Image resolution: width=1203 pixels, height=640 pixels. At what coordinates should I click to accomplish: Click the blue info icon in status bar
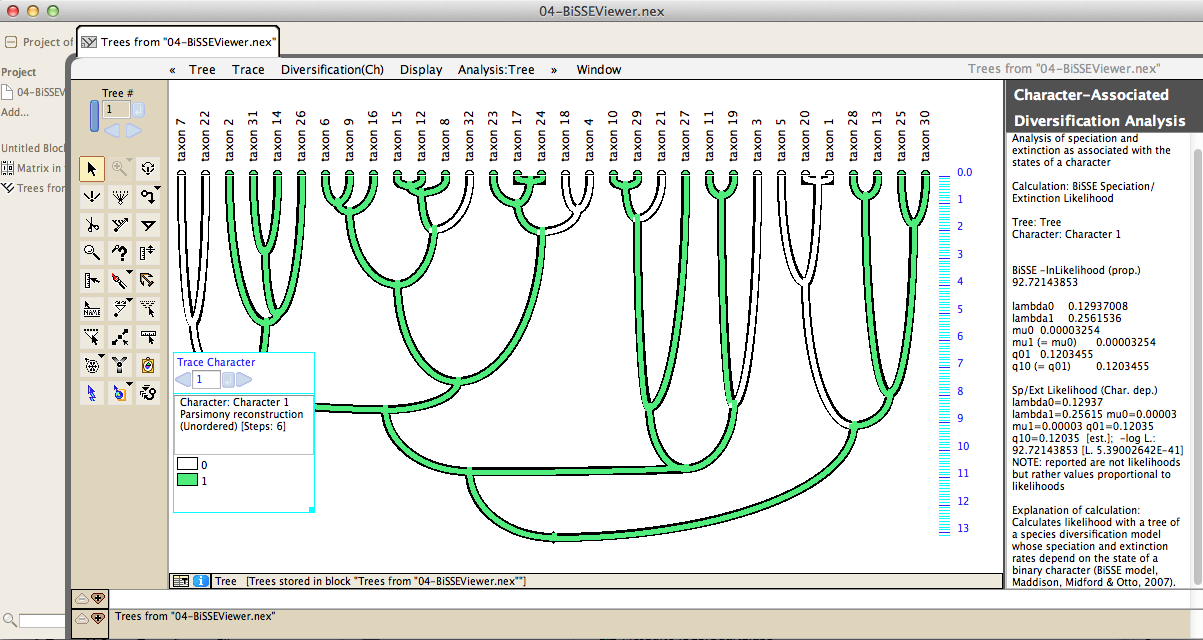pyautogui.click(x=200, y=581)
